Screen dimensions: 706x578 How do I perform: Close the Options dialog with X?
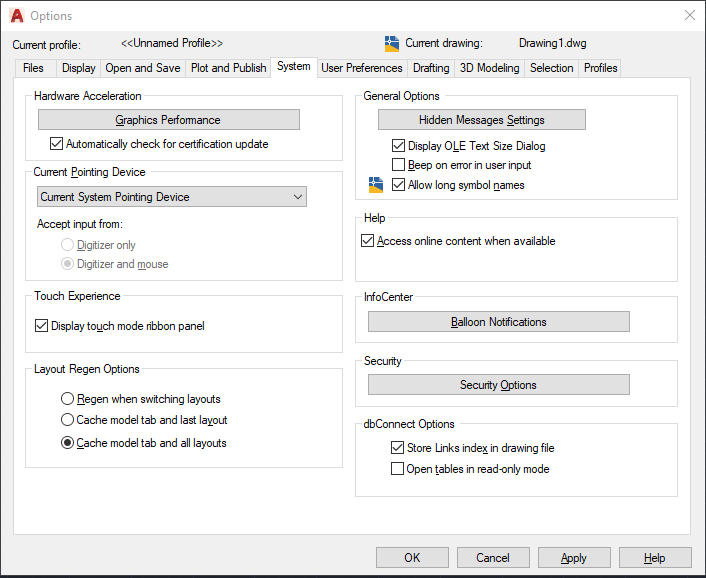tap(689, 16)
